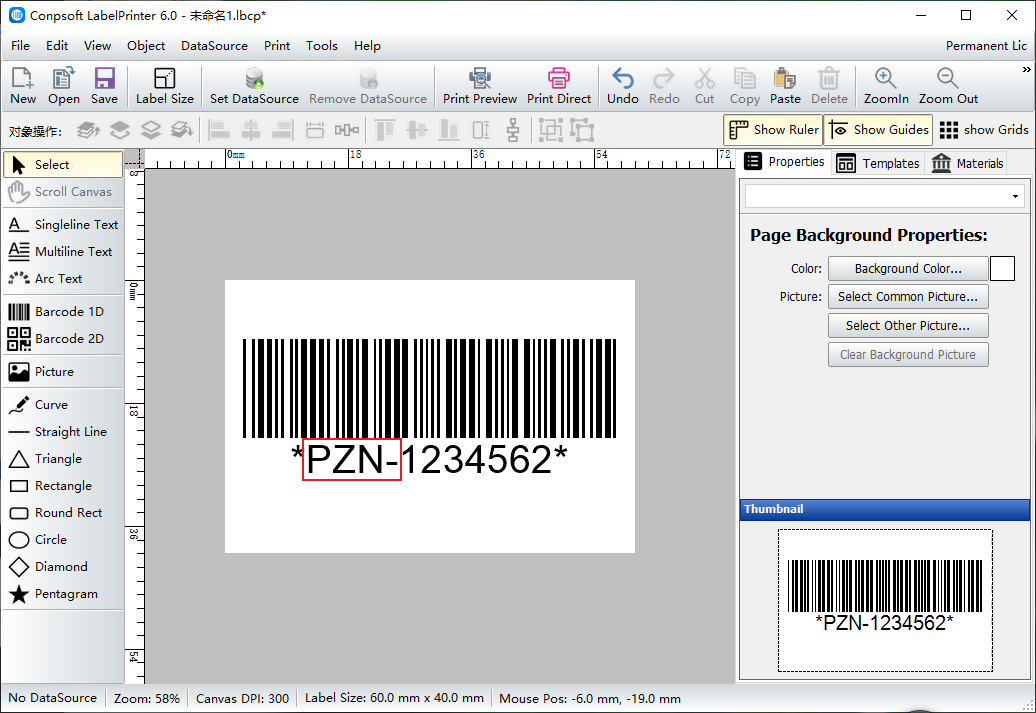Switch to the Properties tab
The height and width of the screenshot is (713, 1036).
[784, 162]
